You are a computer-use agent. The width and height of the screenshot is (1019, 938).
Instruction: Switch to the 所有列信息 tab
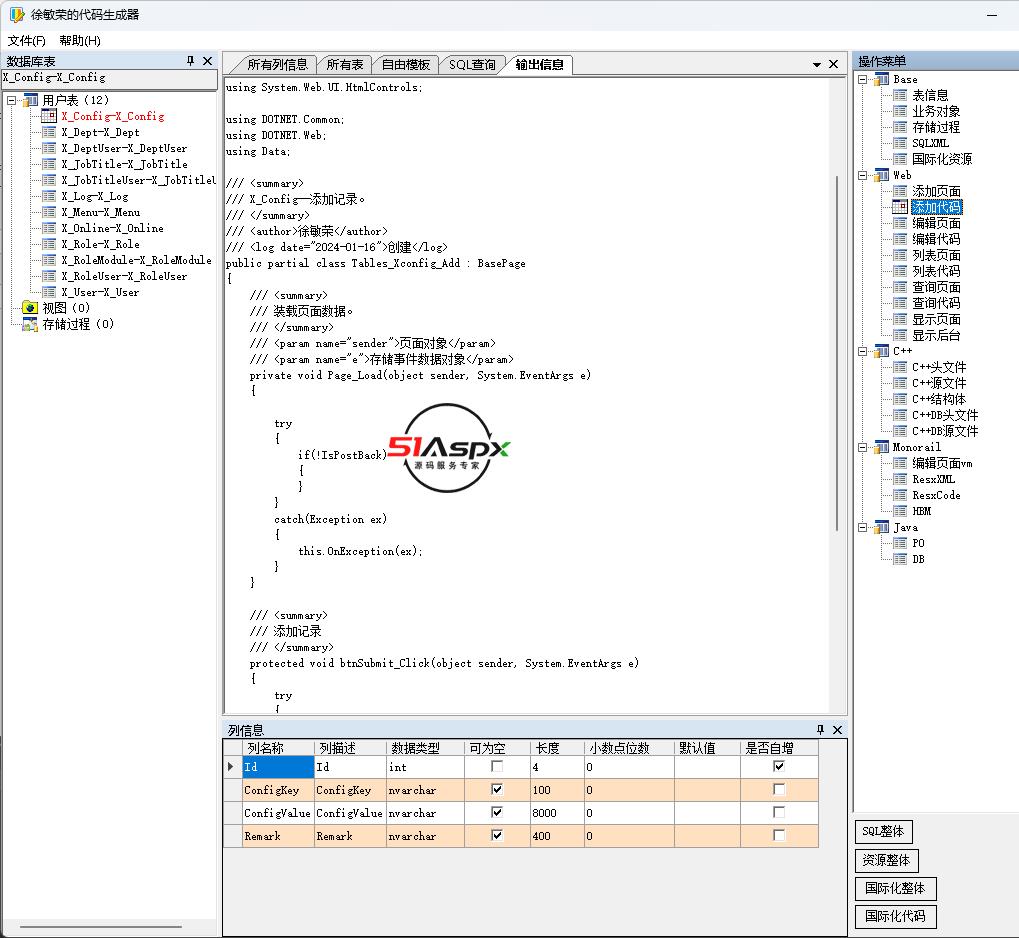pos(277,64)
